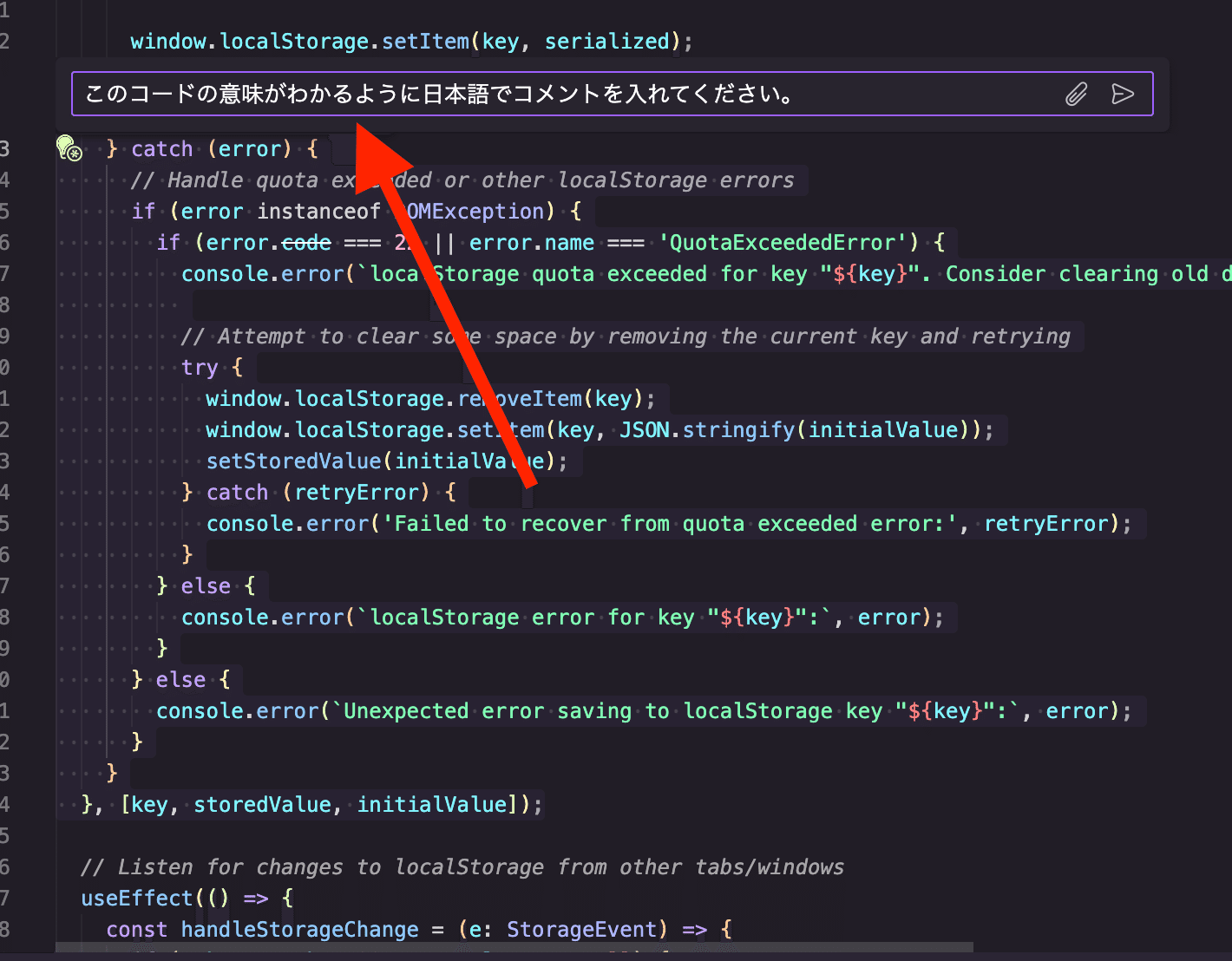
Task: Click the 'Failed to recover from quota' string
Action: [x=668, y=524]
